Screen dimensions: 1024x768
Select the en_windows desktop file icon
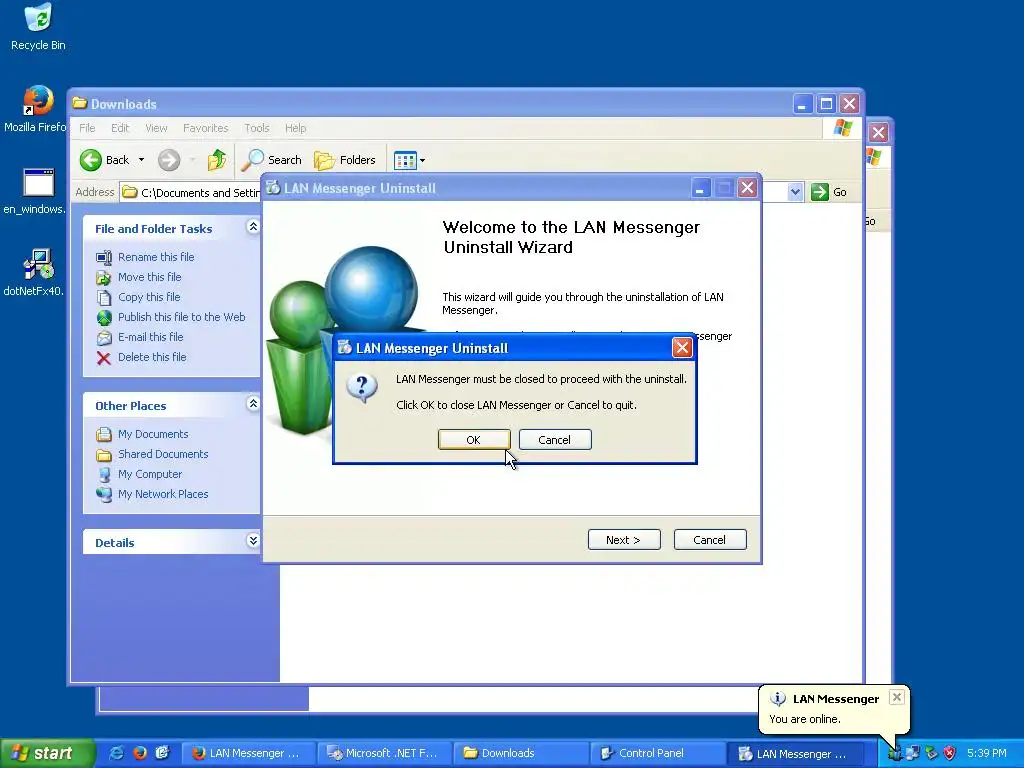click(x=36, y=191)
